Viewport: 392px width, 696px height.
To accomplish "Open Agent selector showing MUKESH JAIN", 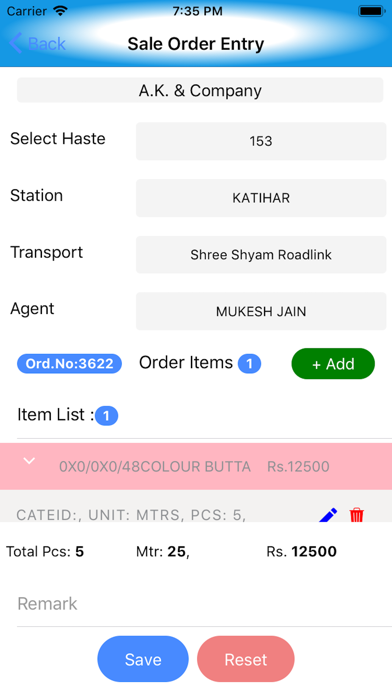I will (x=261, y=311).
